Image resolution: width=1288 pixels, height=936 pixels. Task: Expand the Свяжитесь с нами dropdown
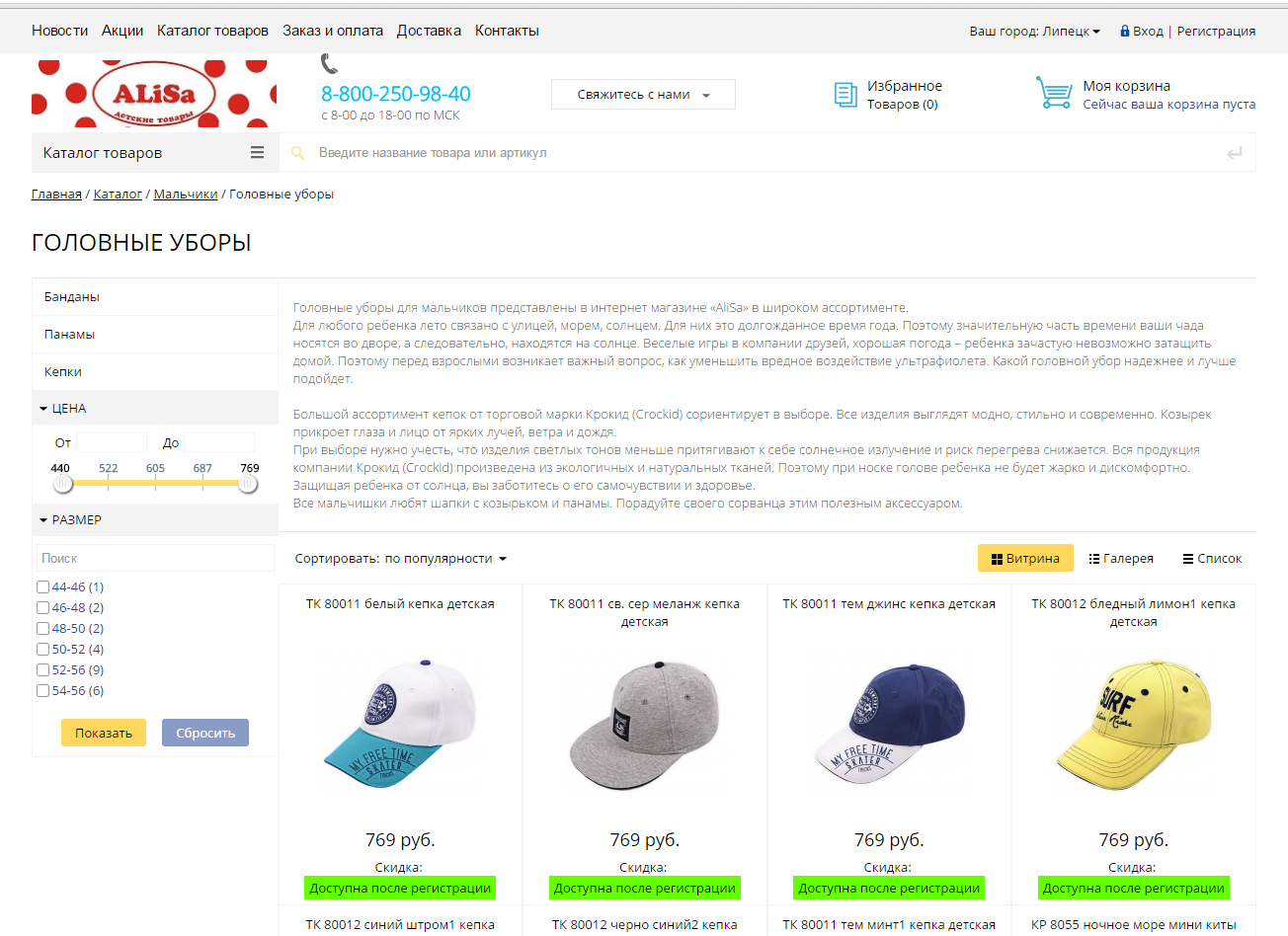[643, 94]
